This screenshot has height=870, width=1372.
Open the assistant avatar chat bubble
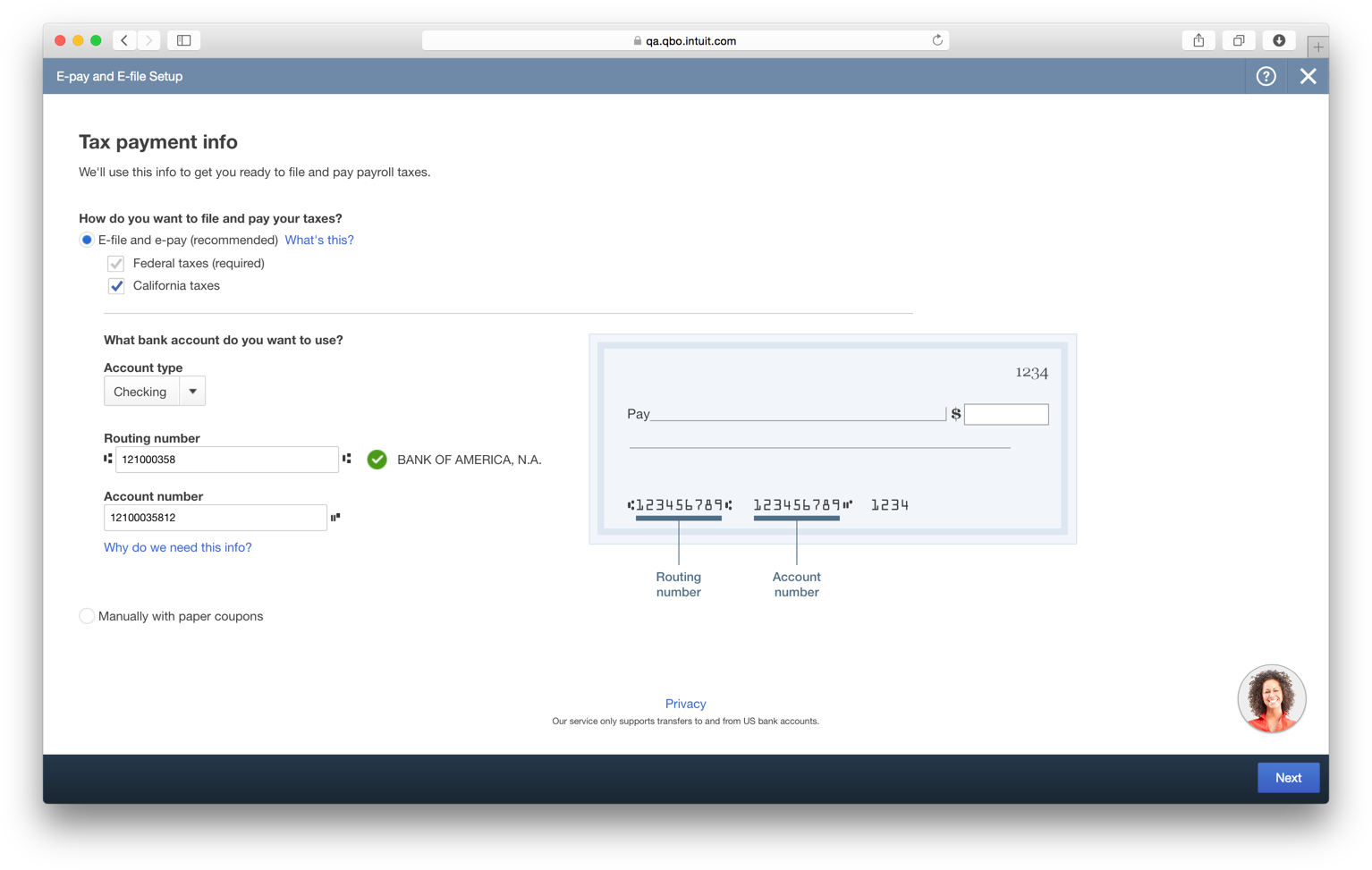(x=1271, y=698)
